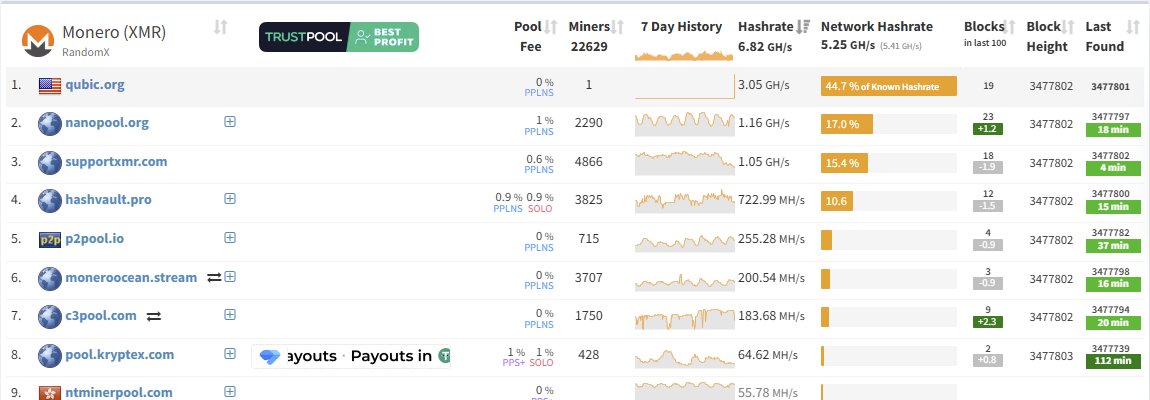Expand pool.kryptex.com row details
Screen dimensions: 1150x400
(x=230, y=353)
